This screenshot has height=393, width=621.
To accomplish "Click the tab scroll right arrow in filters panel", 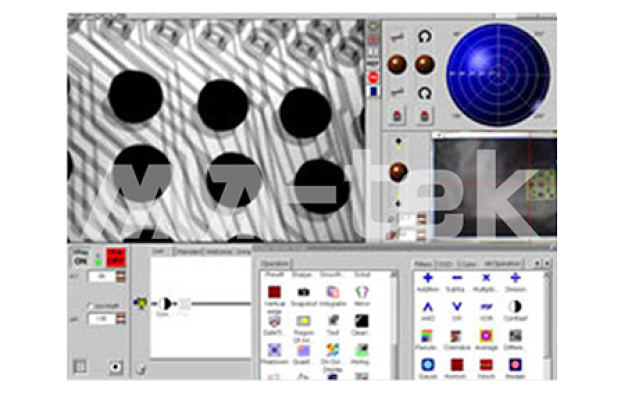I will coord(547,263).
